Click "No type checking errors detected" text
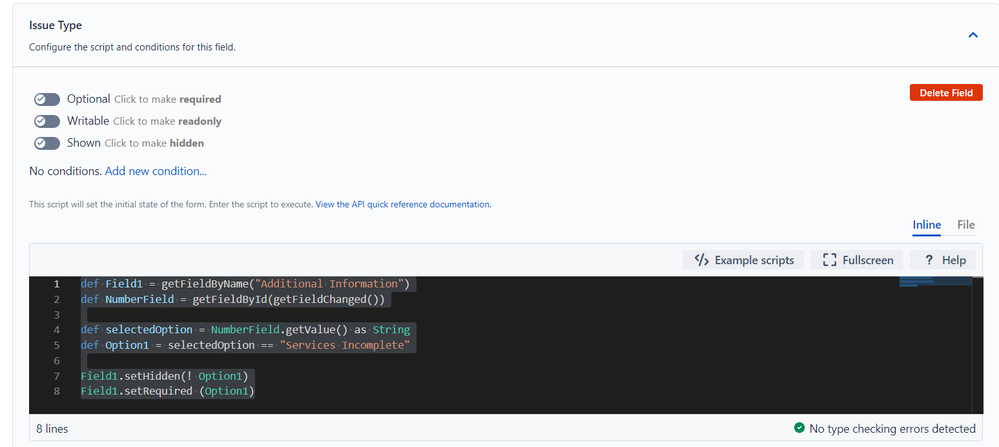The height and width of the screenshot is (447, 999). 892,429
